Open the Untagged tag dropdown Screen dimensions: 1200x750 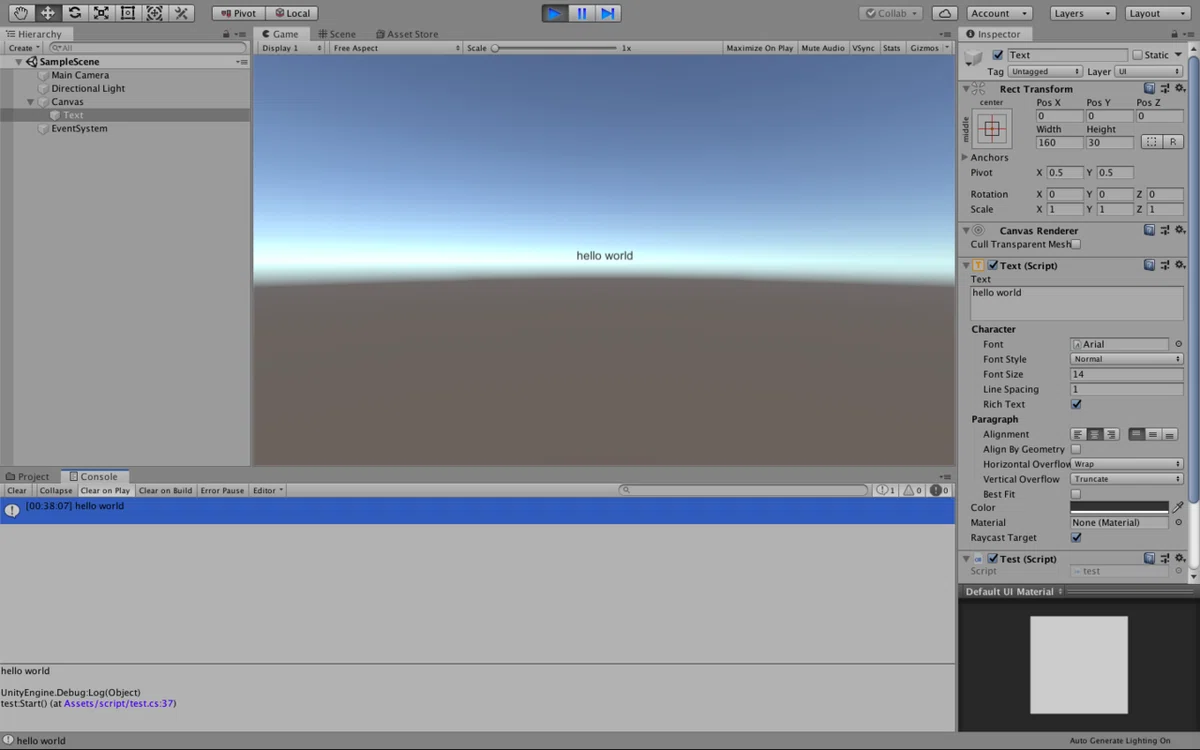pos(1045,71)
